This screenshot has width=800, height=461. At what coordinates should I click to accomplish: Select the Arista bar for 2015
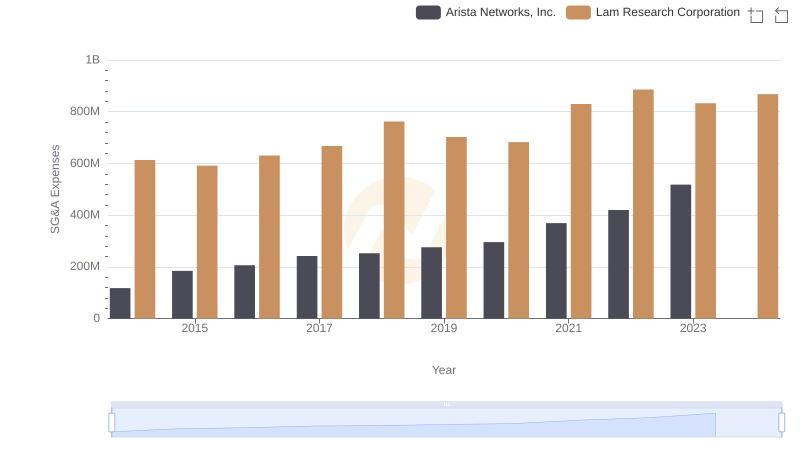[x=183, y=294]
